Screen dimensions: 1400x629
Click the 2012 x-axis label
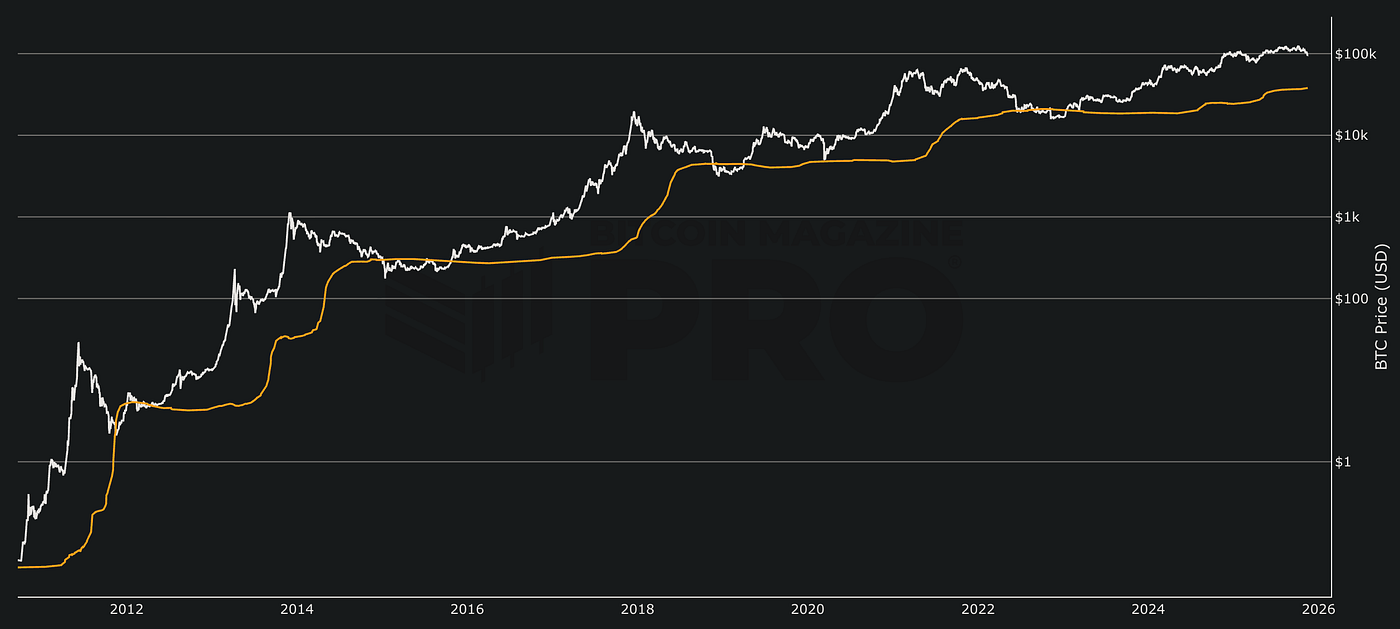pos(126,608)
